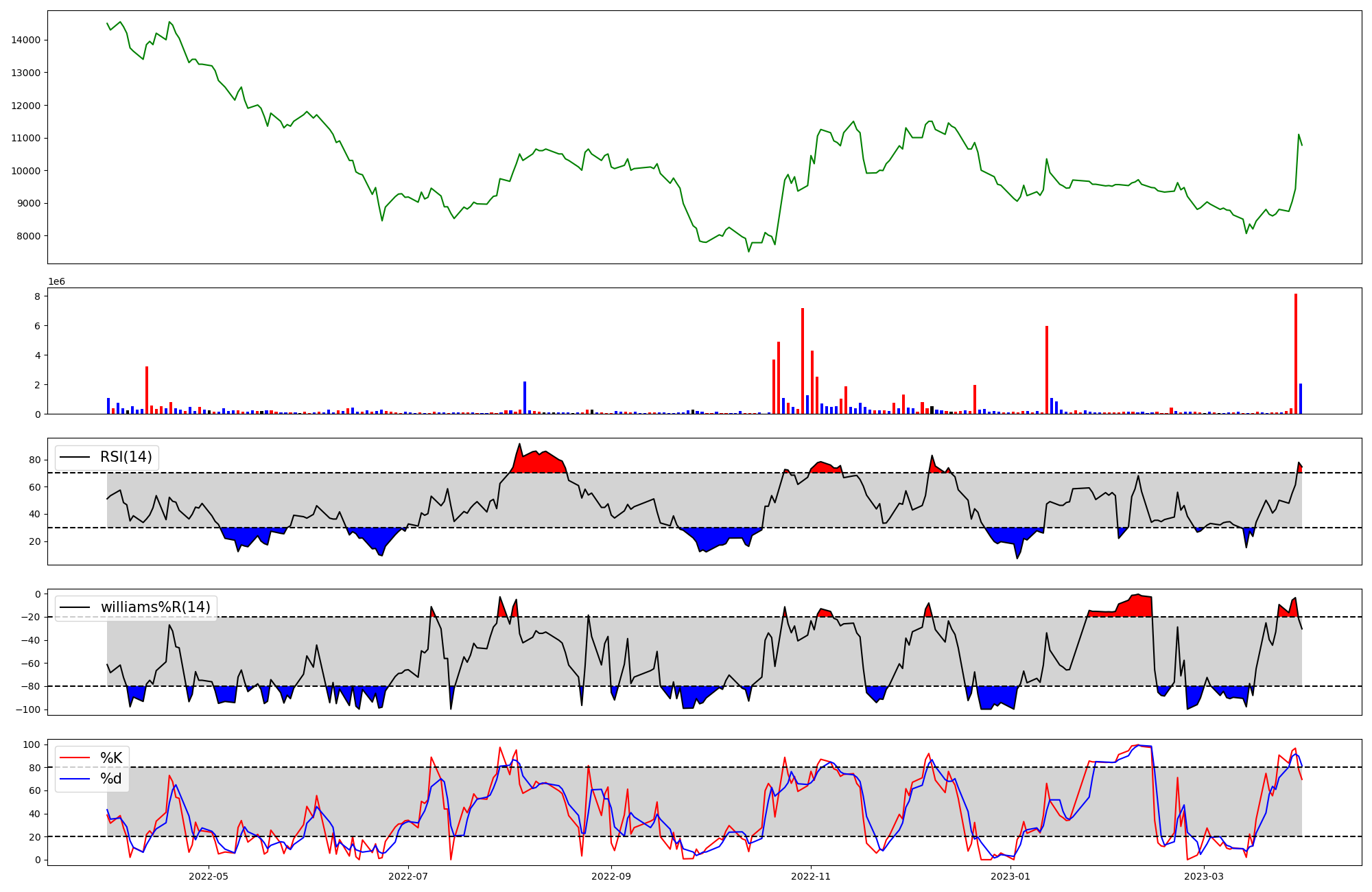Click the Williams −100 y-axis tick label
Screen dimensions: 1372x892
pos(27,709)
